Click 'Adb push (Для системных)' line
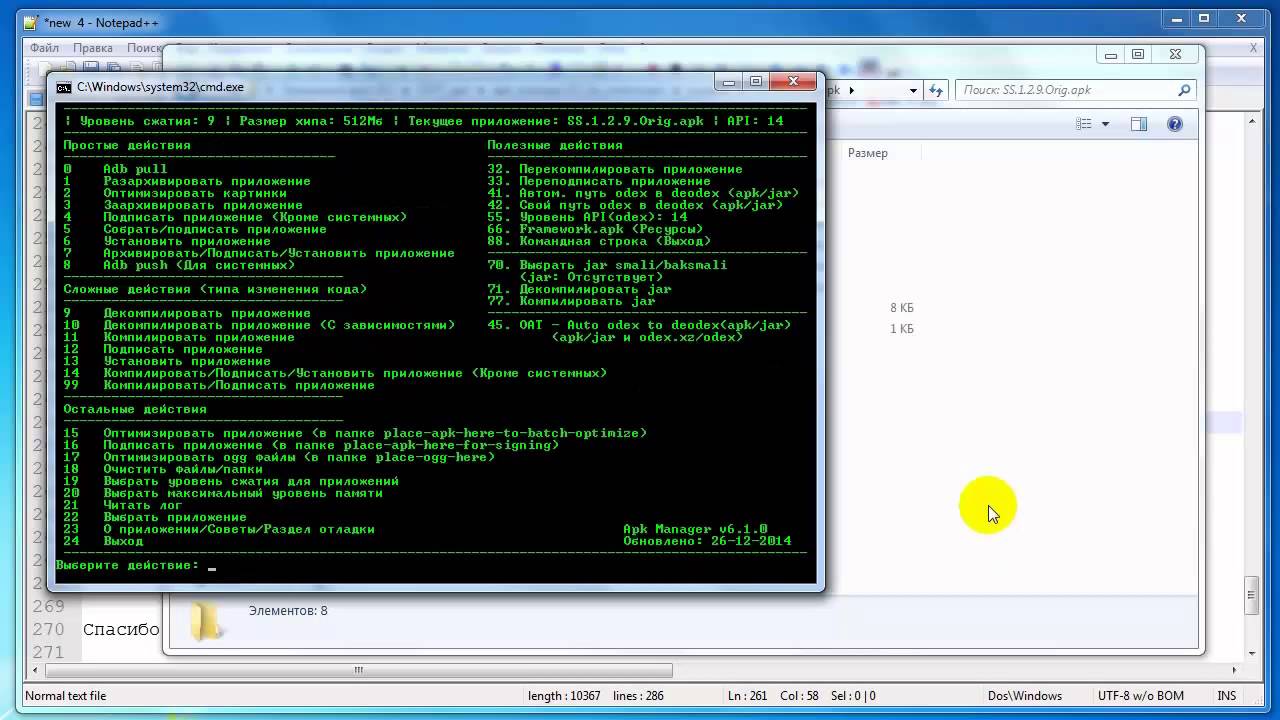 click(199, 265)
